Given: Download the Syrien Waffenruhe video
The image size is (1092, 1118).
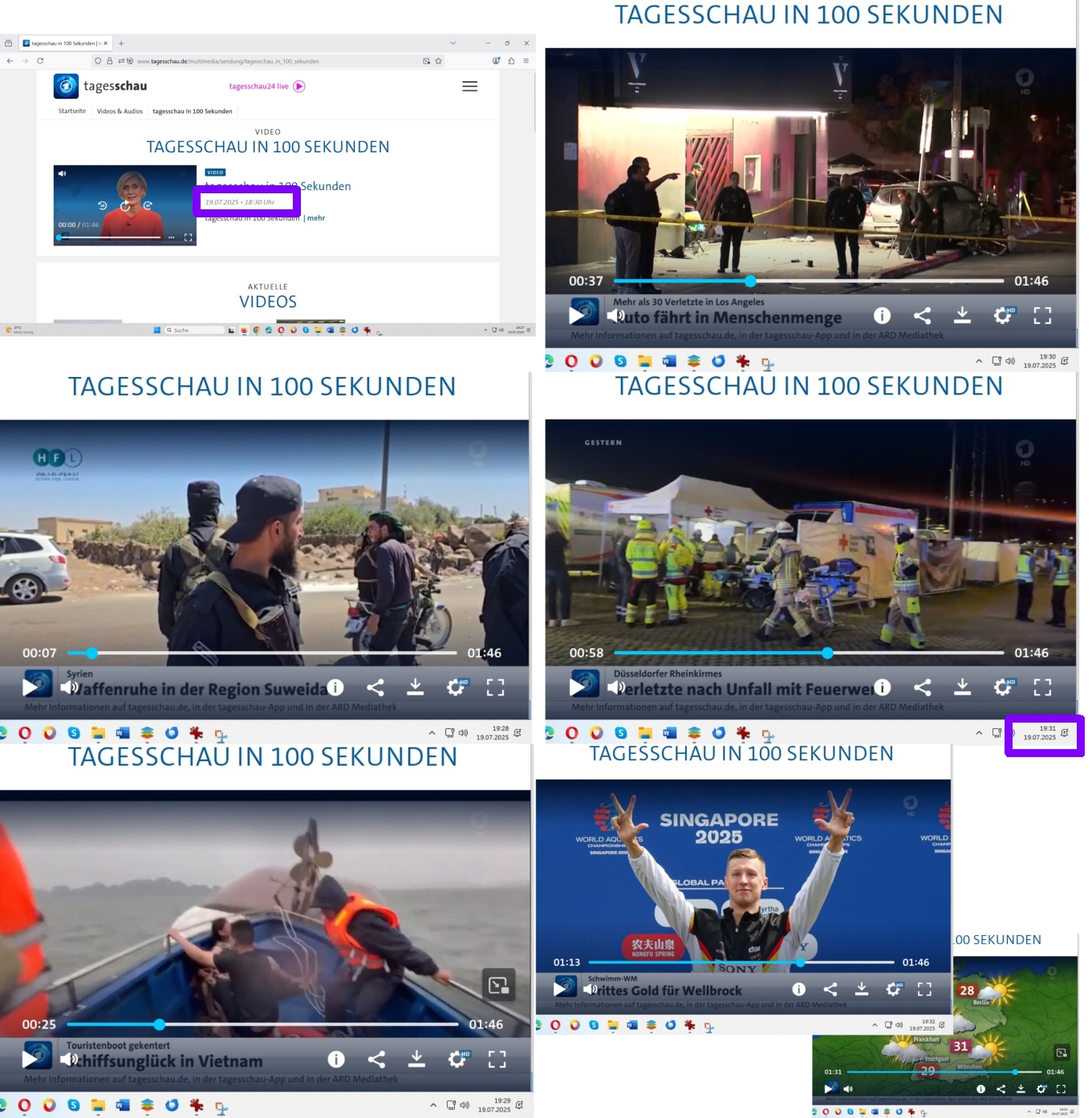Looking at the screenshot, I should pos(415,687).
